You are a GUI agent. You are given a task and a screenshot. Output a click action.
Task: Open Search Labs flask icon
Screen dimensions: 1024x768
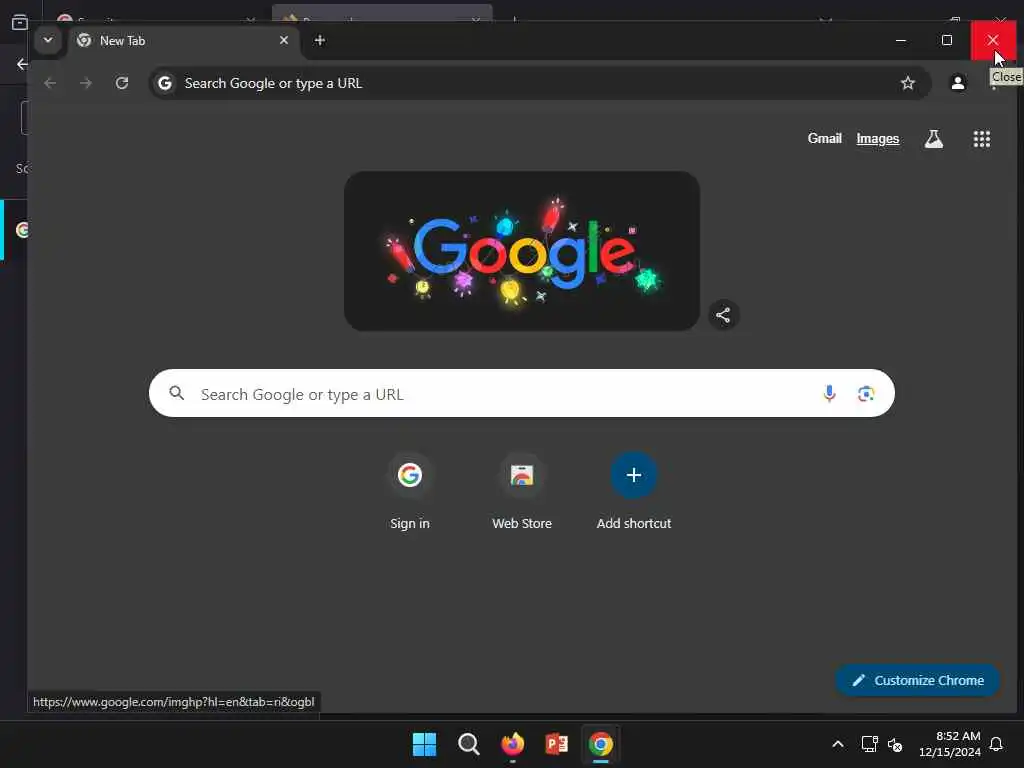click(934, 138)
